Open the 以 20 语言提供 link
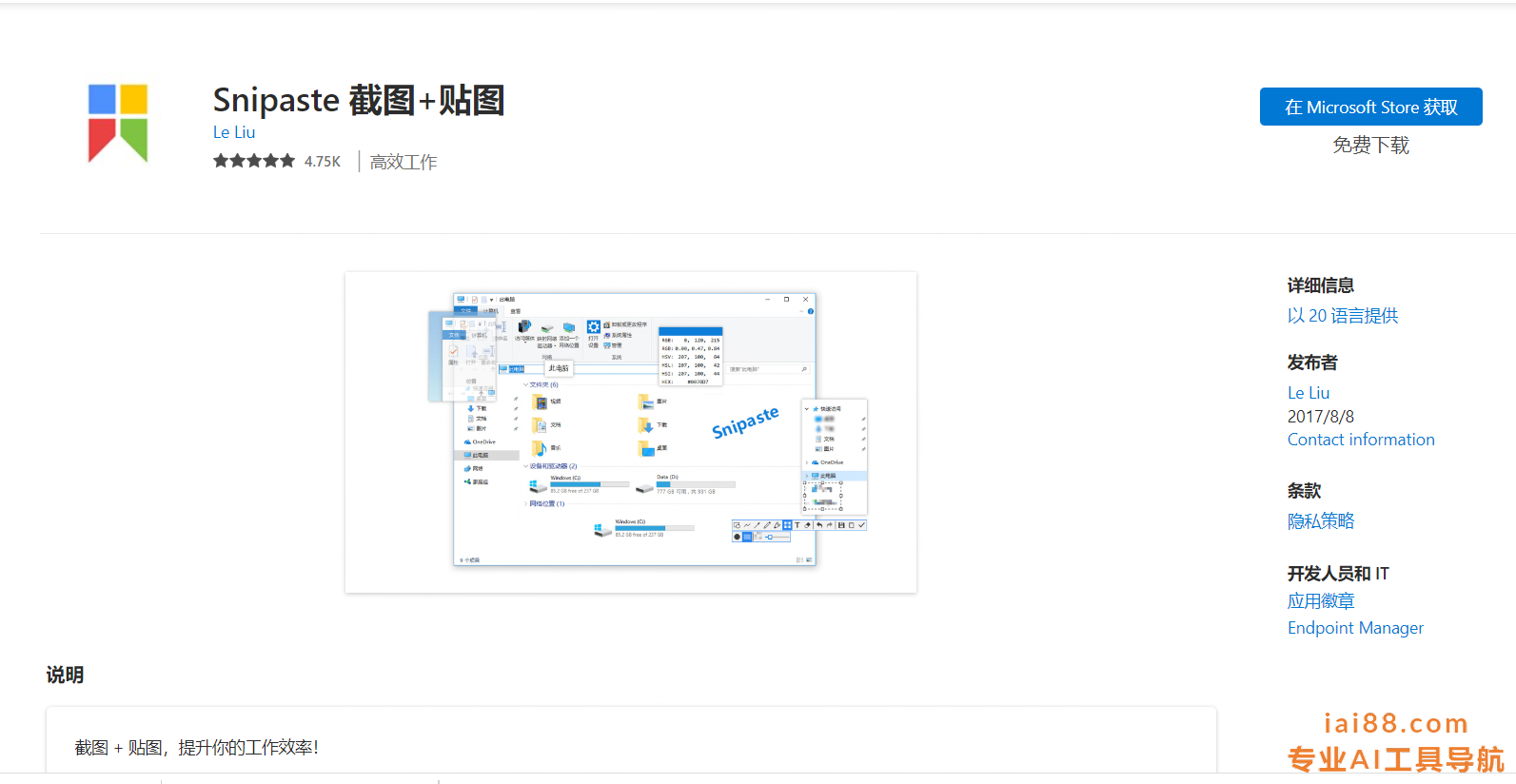 click(1343, 316)
